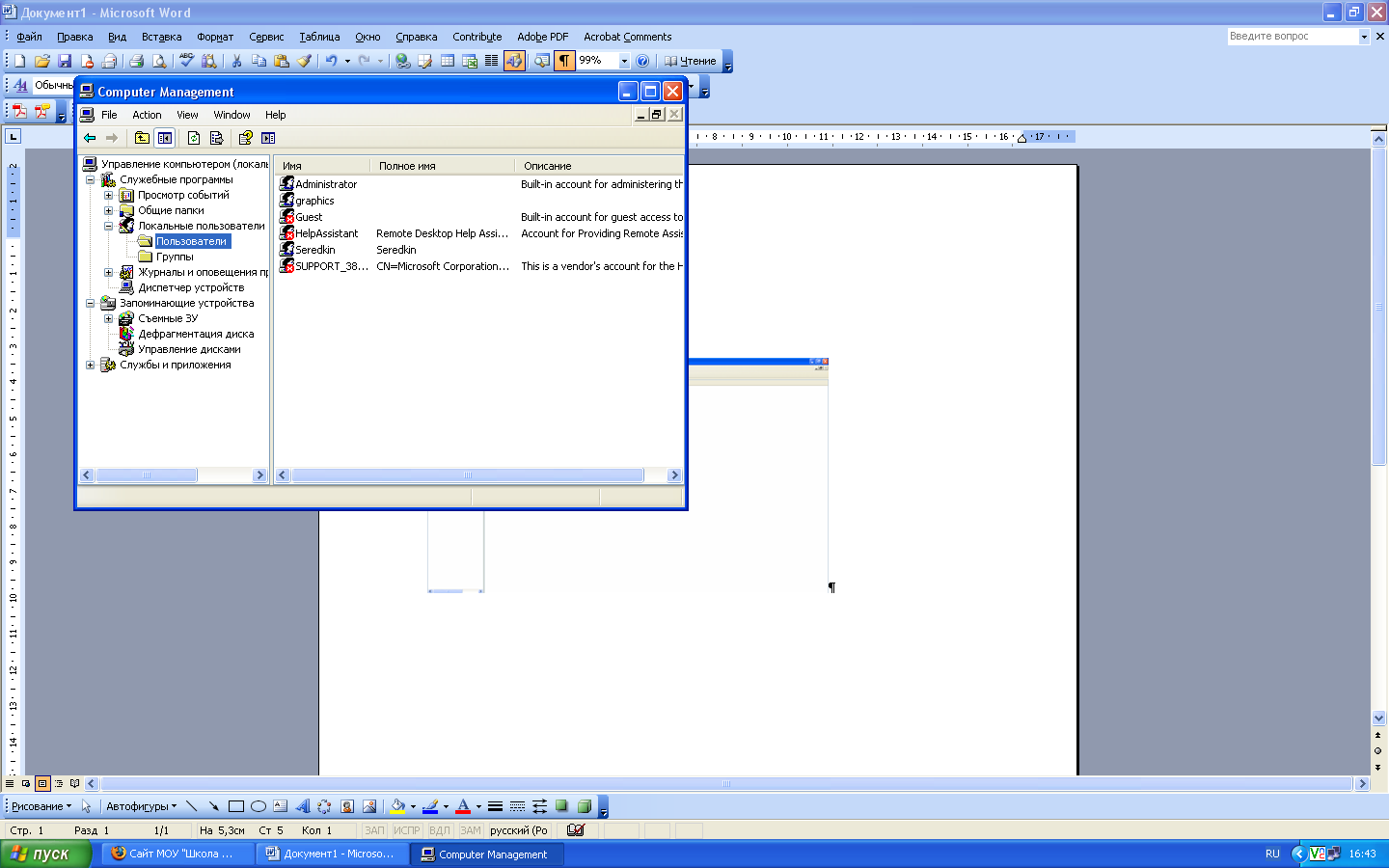Screen dimensions: 1389x868
Task: Click the Font Color red A swatch
Action: 463,806
